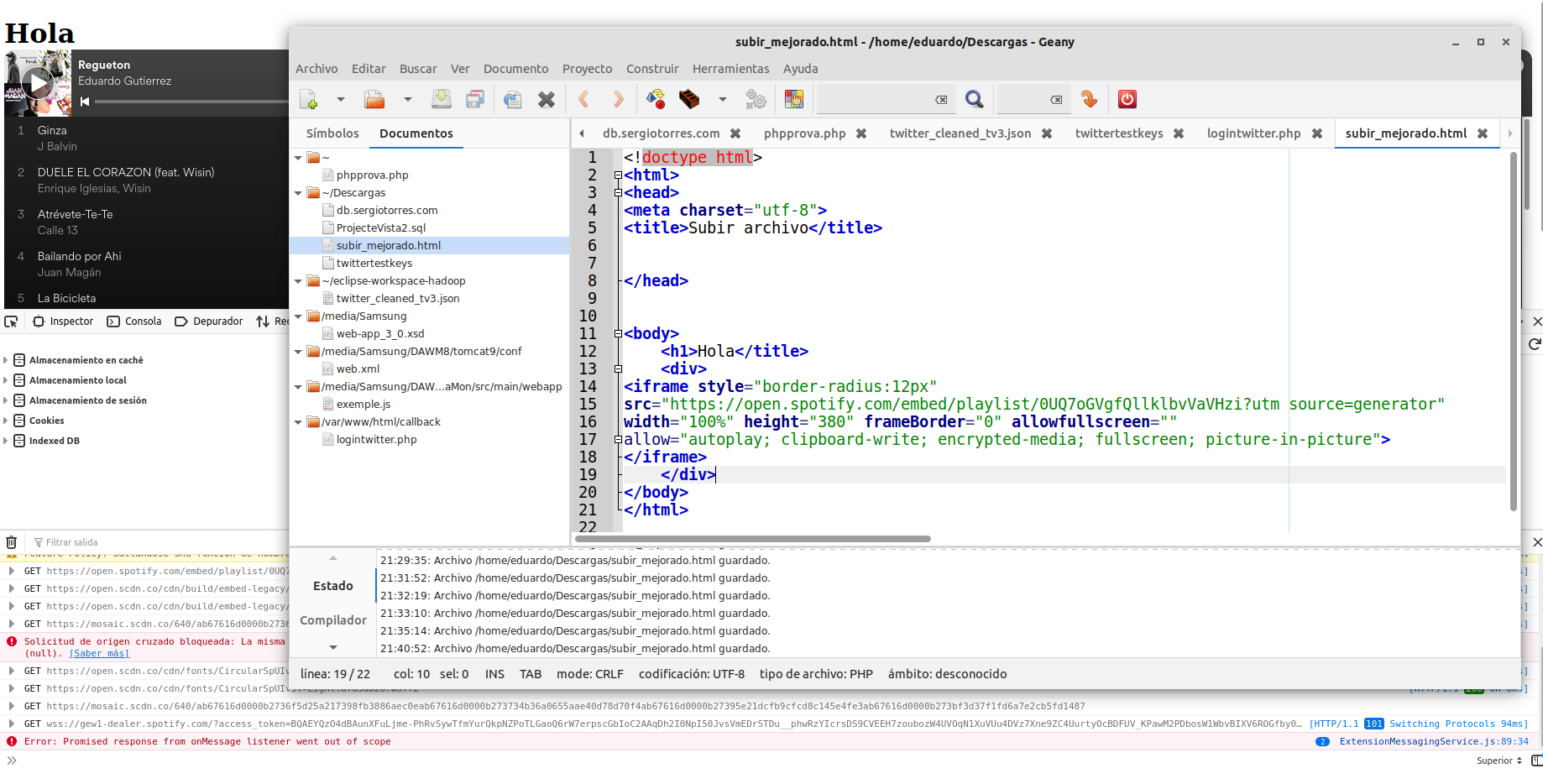Collapse the ~/Descargas folder
This screenshot has height=784, width=1543.
298,193
